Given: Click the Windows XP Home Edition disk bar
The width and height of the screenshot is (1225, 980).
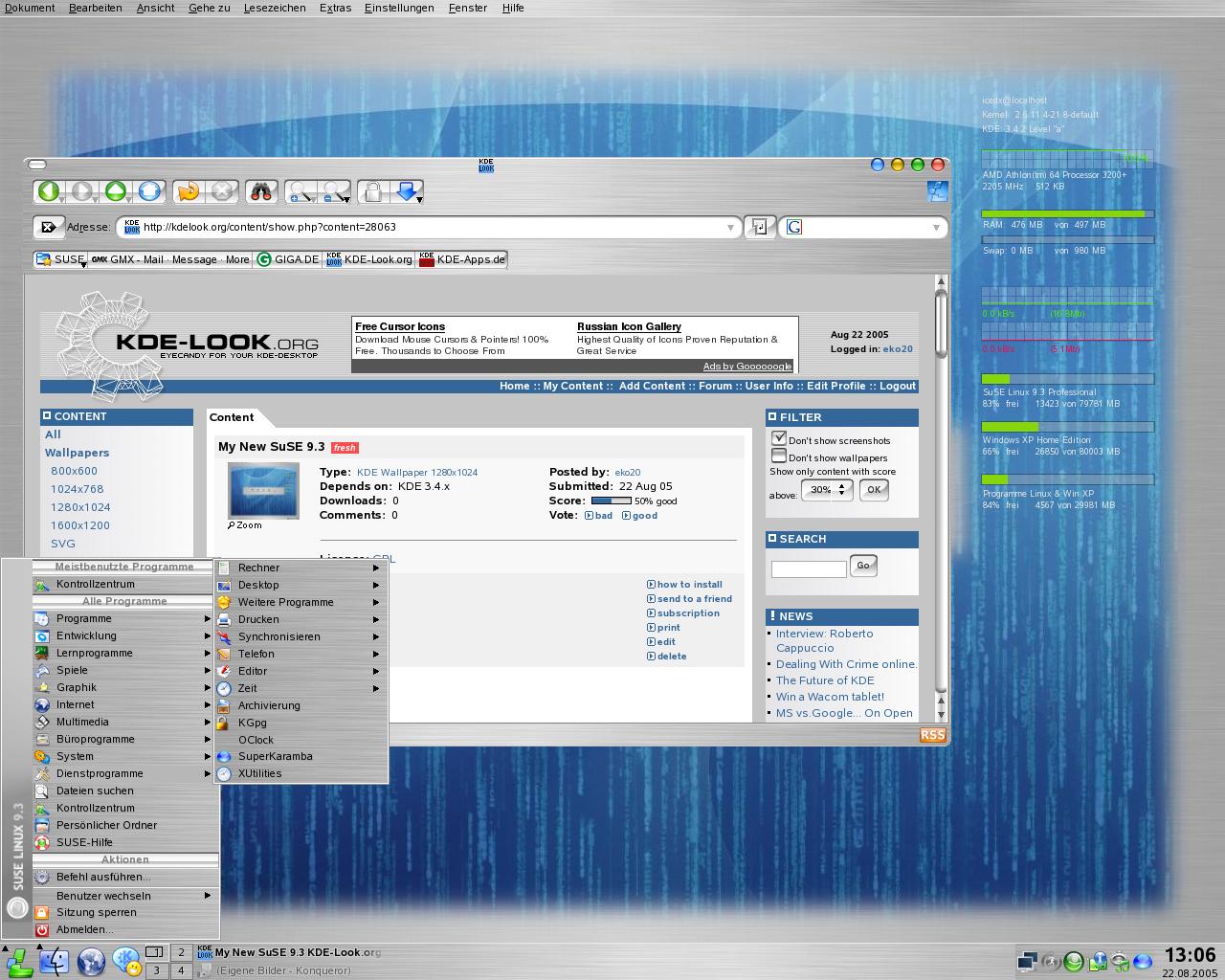Looking at the screenshot, I should [1067, 427].
